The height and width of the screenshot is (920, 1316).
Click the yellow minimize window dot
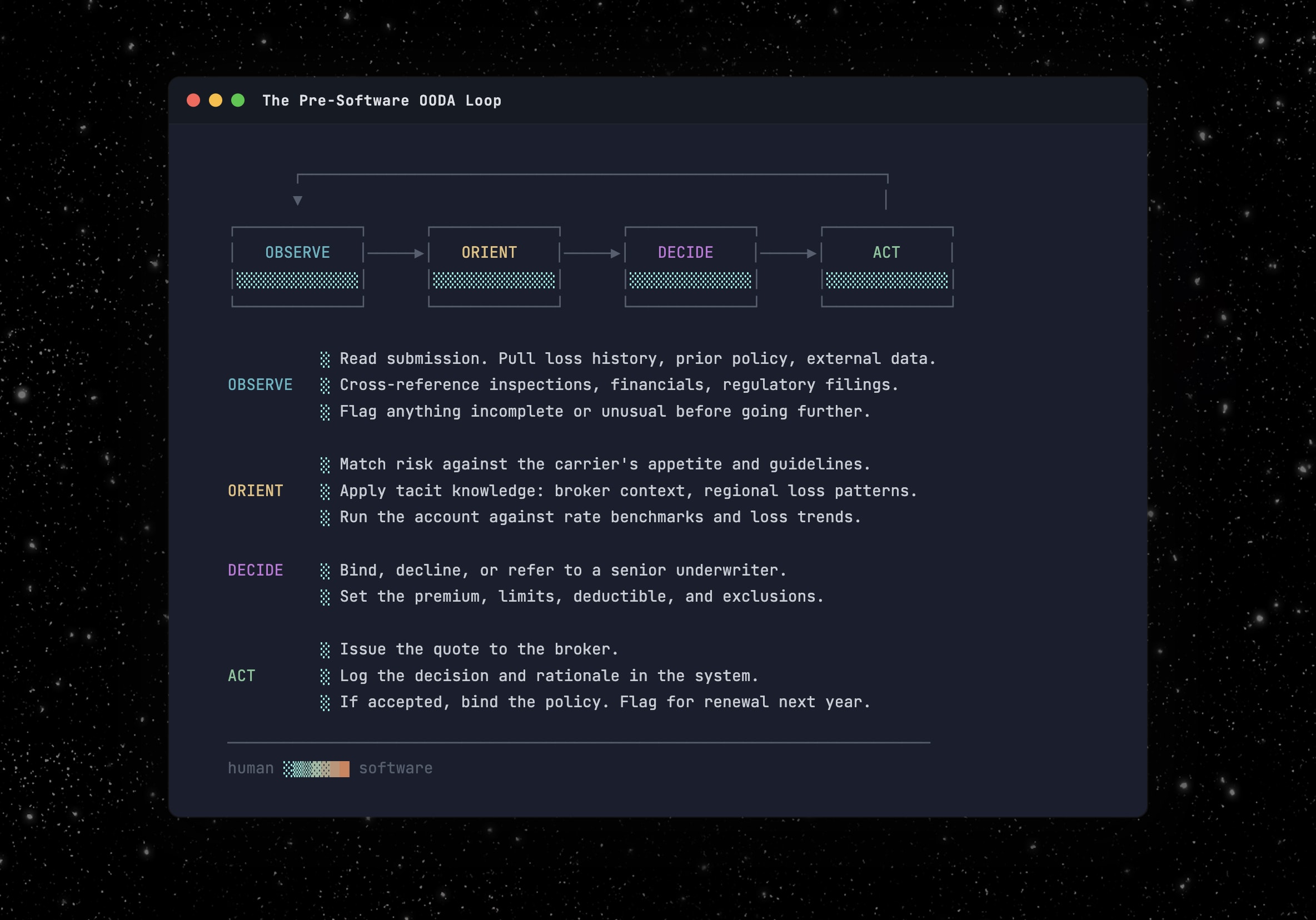[216, 100]
